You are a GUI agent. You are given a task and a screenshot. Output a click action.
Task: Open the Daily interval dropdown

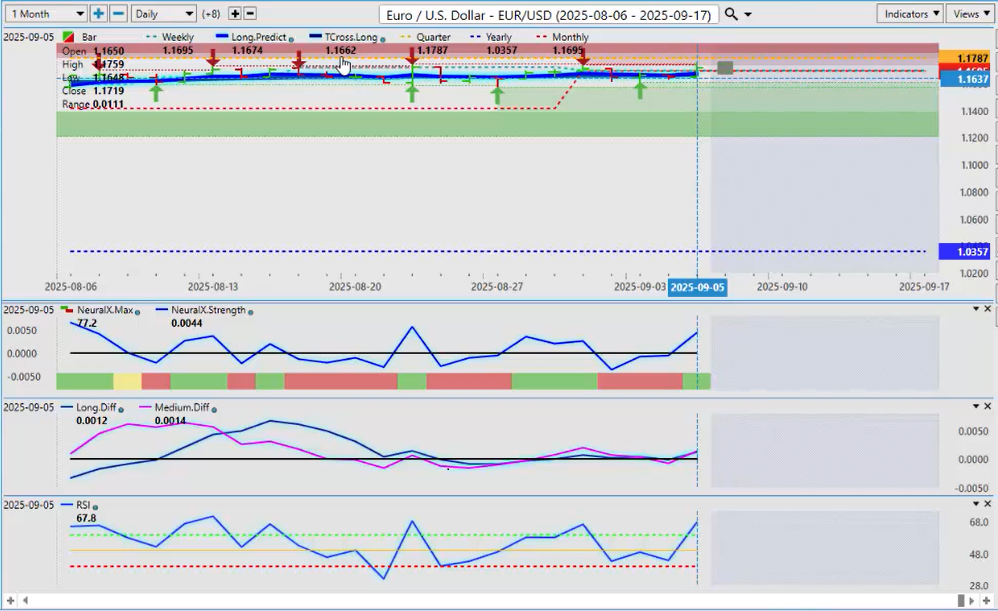(163, 14)
